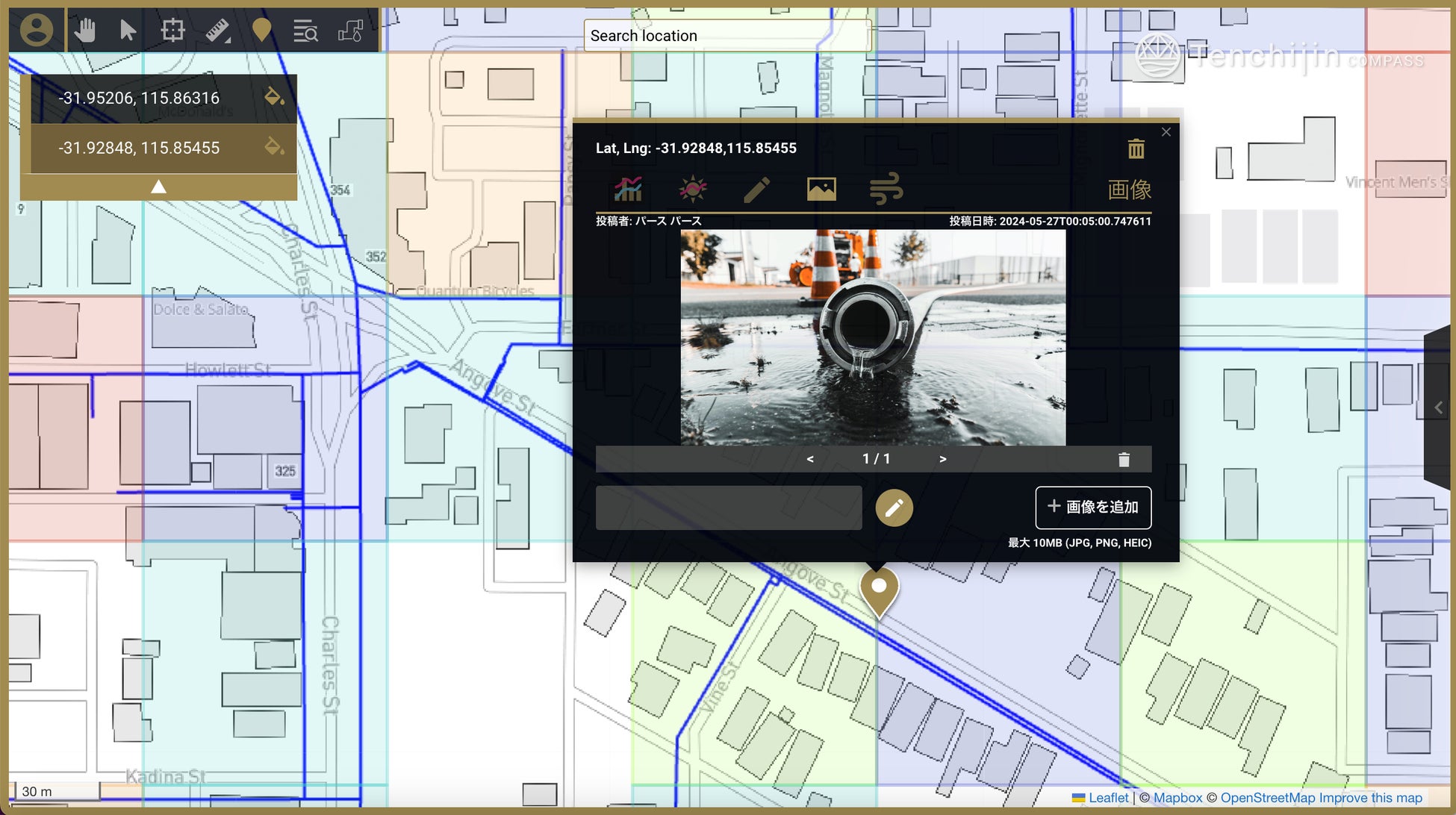Select the -31.95206, 115.86316 pin entry
Image resolution: width=1456 pixels, height=815 pixels.
pyautogui.click(x=139, y=98)
